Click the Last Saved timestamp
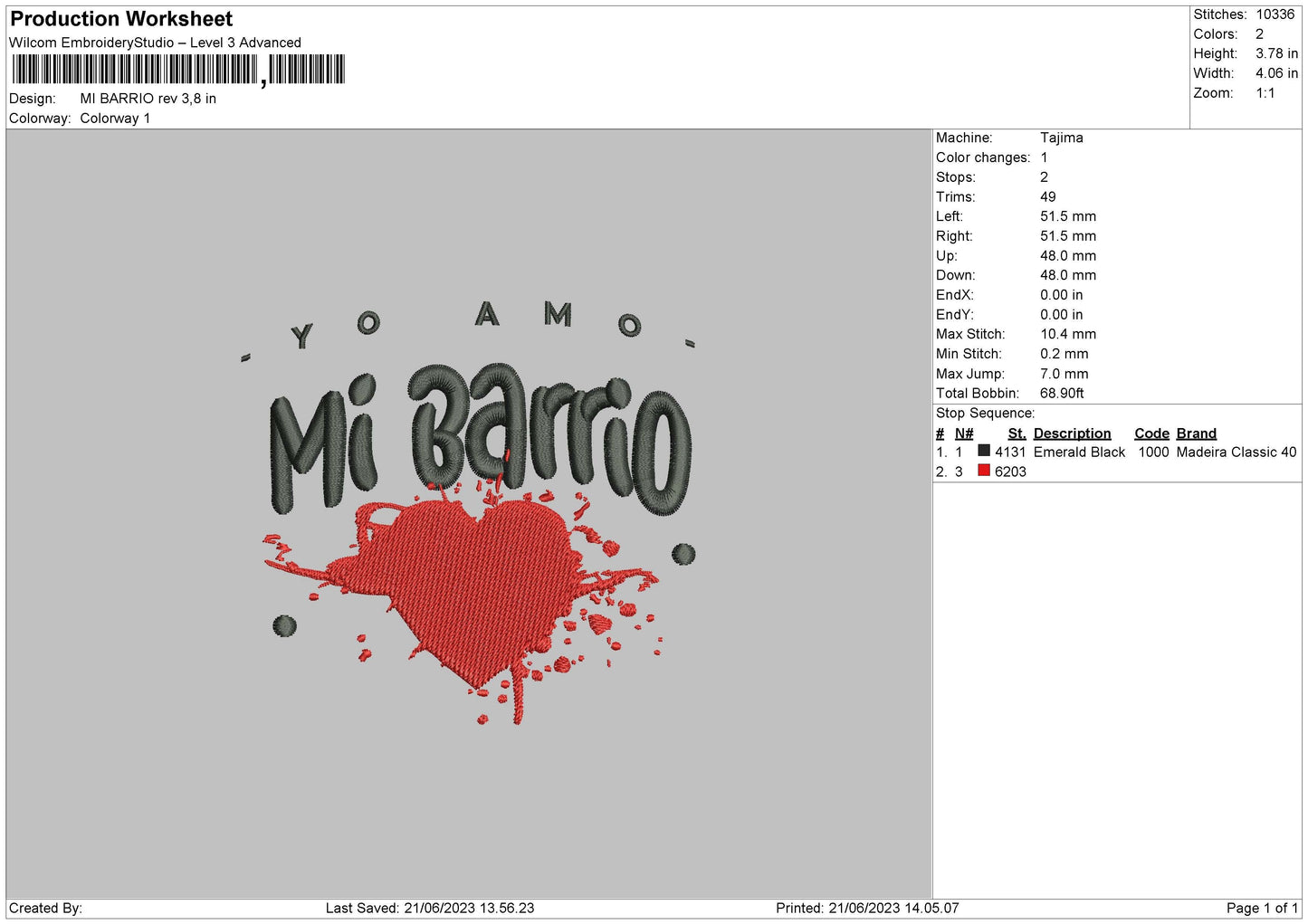Image resolution: width=1308 pixels, height=924 pixels. (x=430, y=909)
